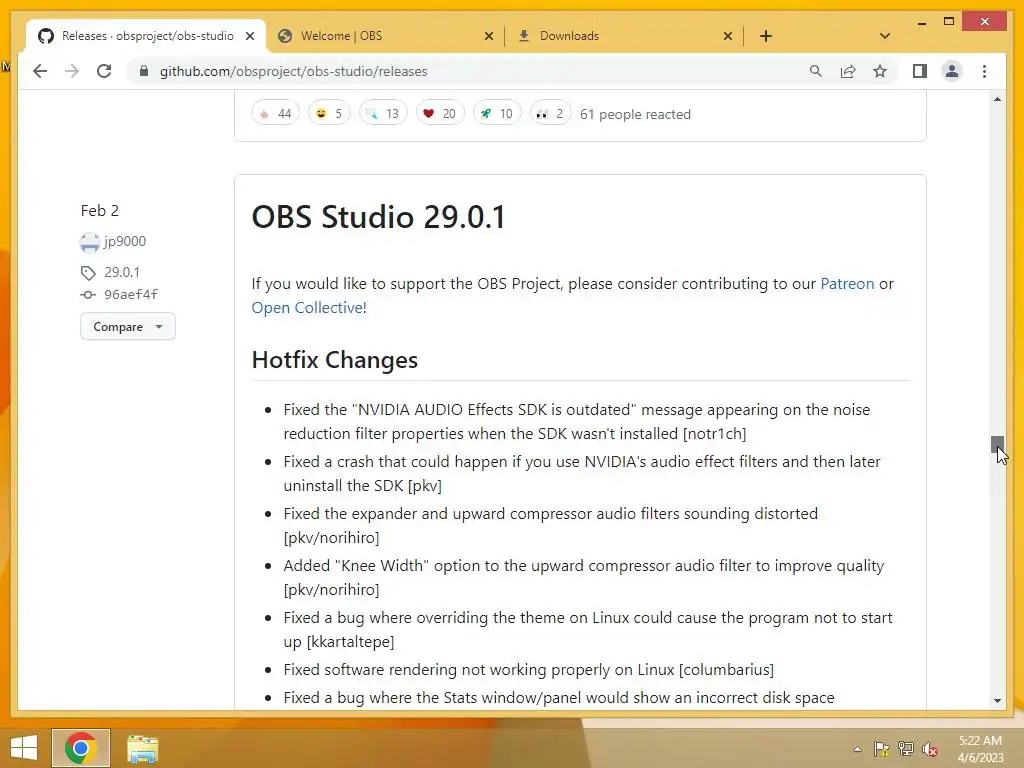
Task: Open the tab search dropdown chevron
Action: tap(885, 36)
